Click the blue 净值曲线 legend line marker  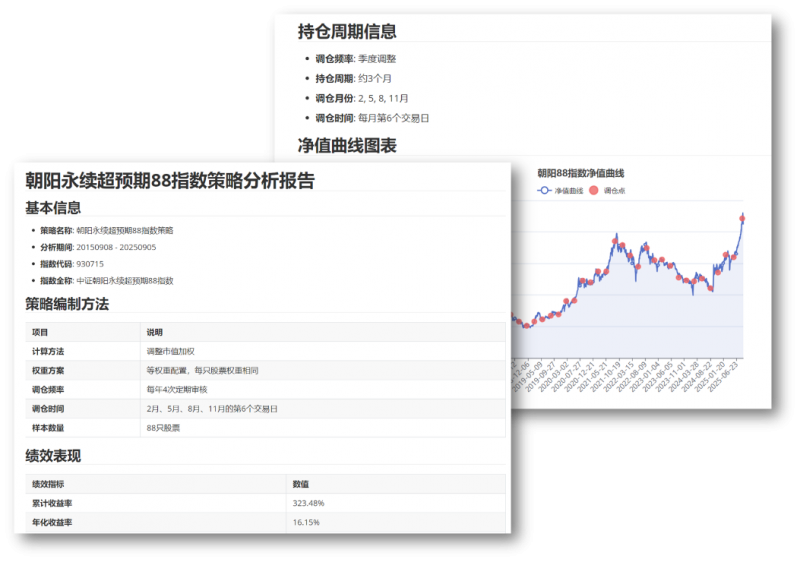[544, 189]
